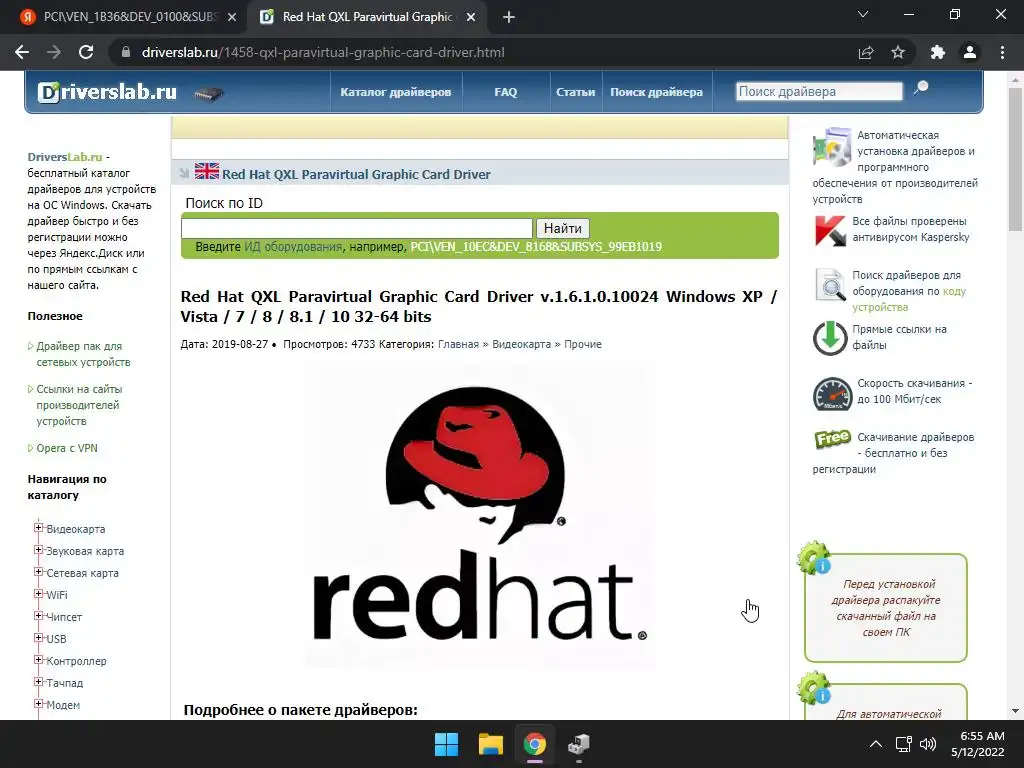Expand the Звуковая карта tree node

coord(39,550)
